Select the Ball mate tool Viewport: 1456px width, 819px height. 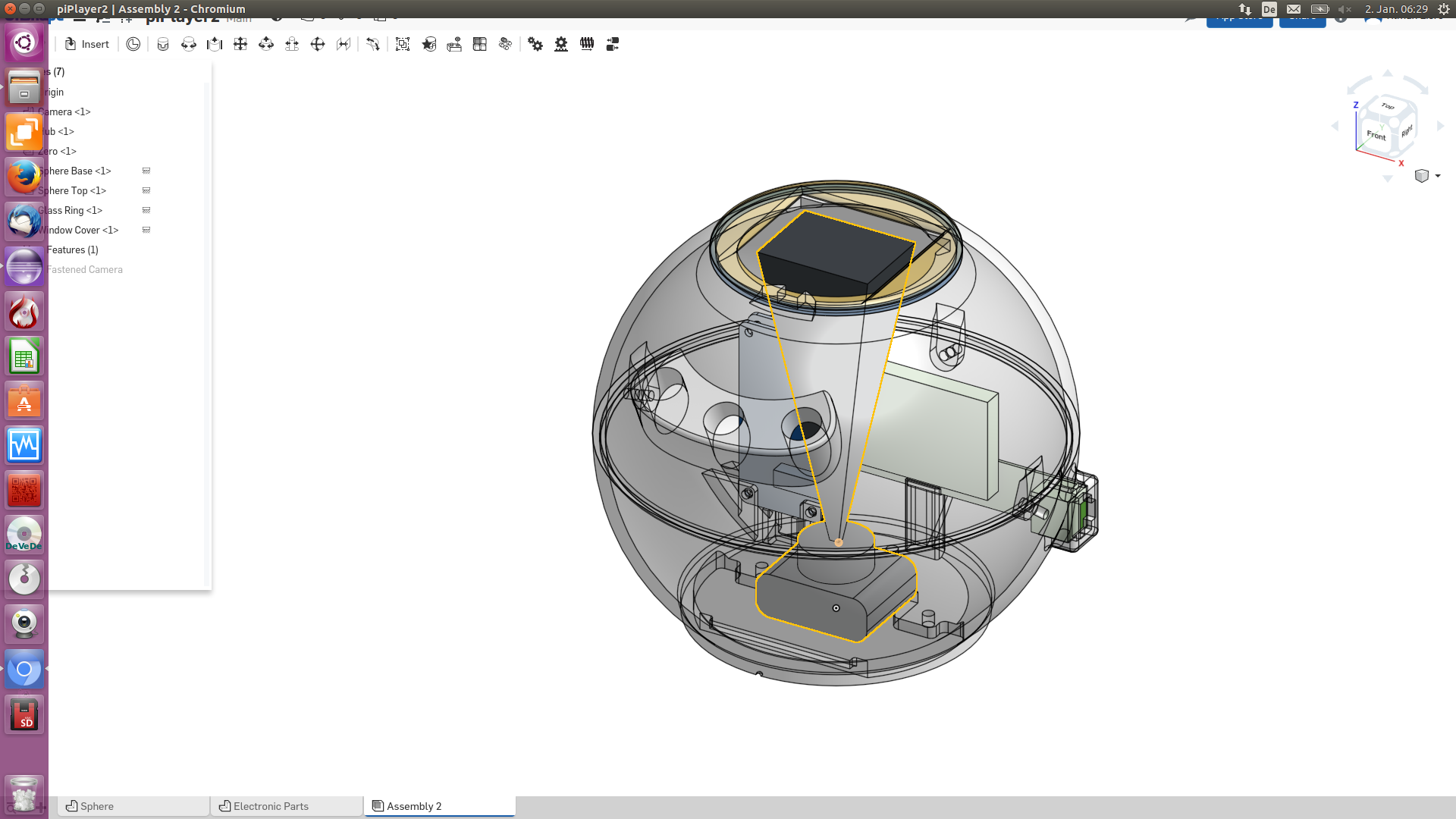(318, 44)
